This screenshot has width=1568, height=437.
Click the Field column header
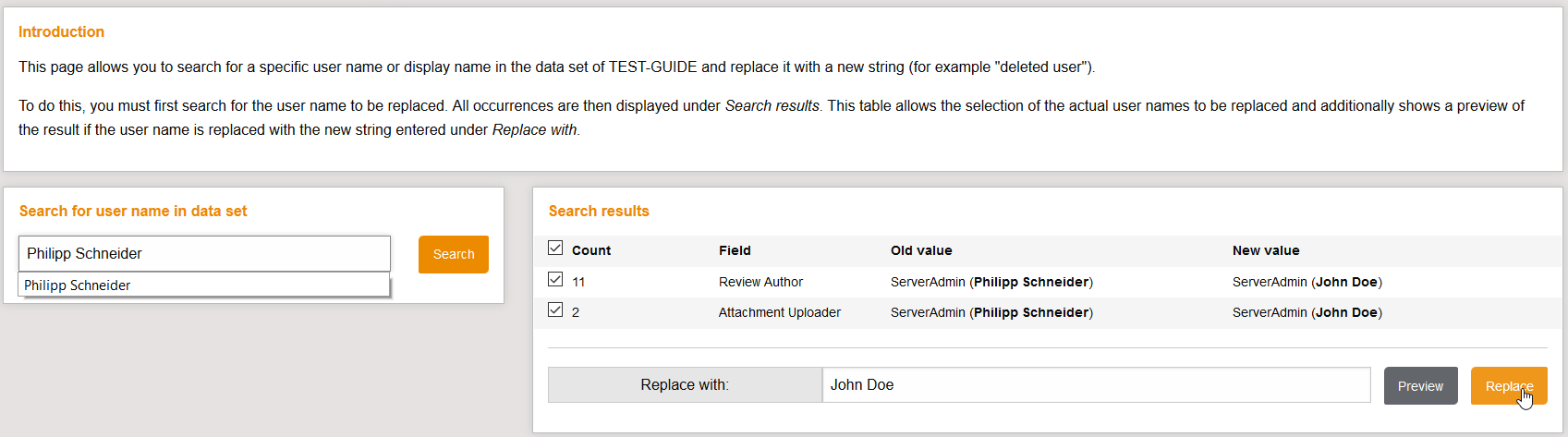[x=735, y=250]
